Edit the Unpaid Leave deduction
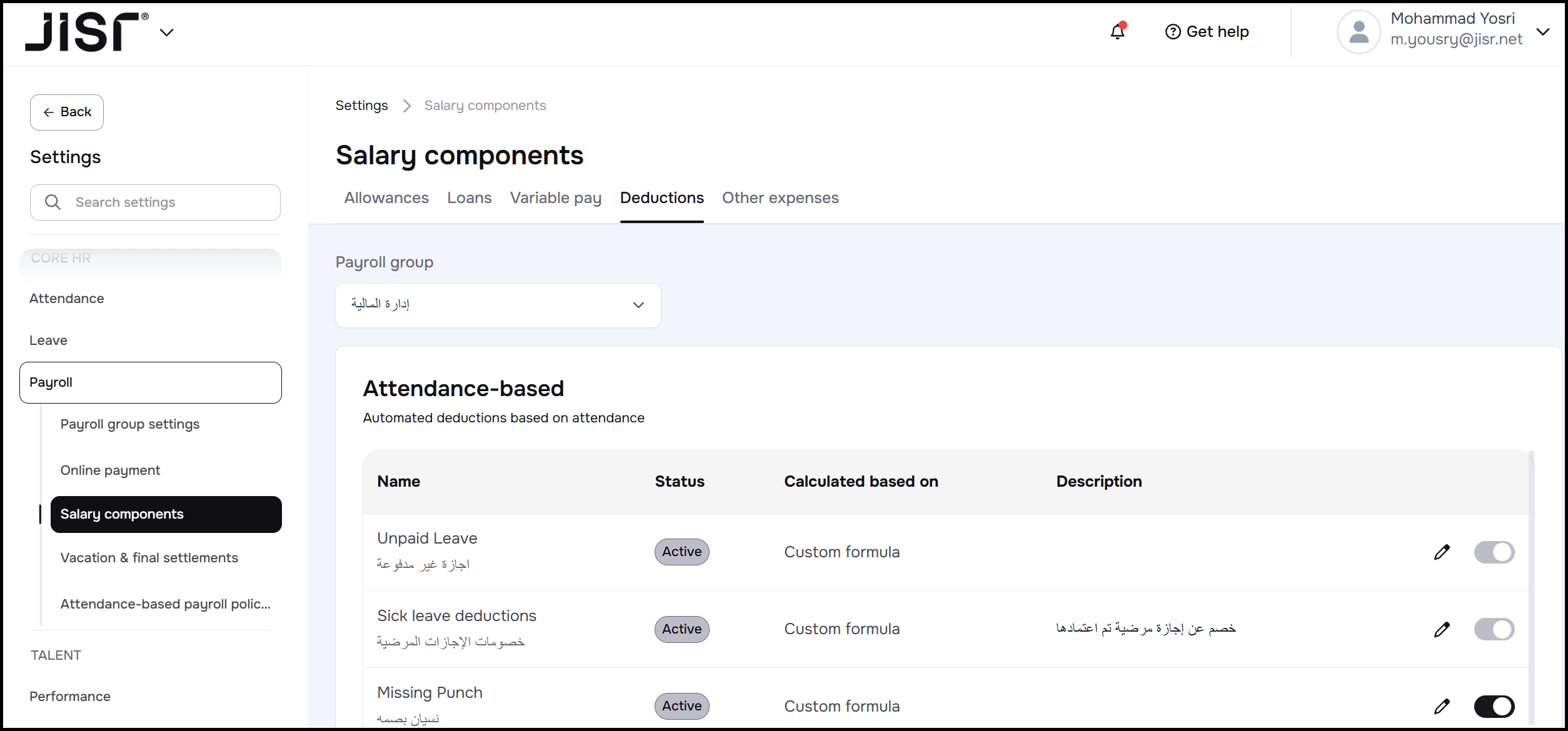The height and width of the screenshot is (731, 1568). point(1442,552)
